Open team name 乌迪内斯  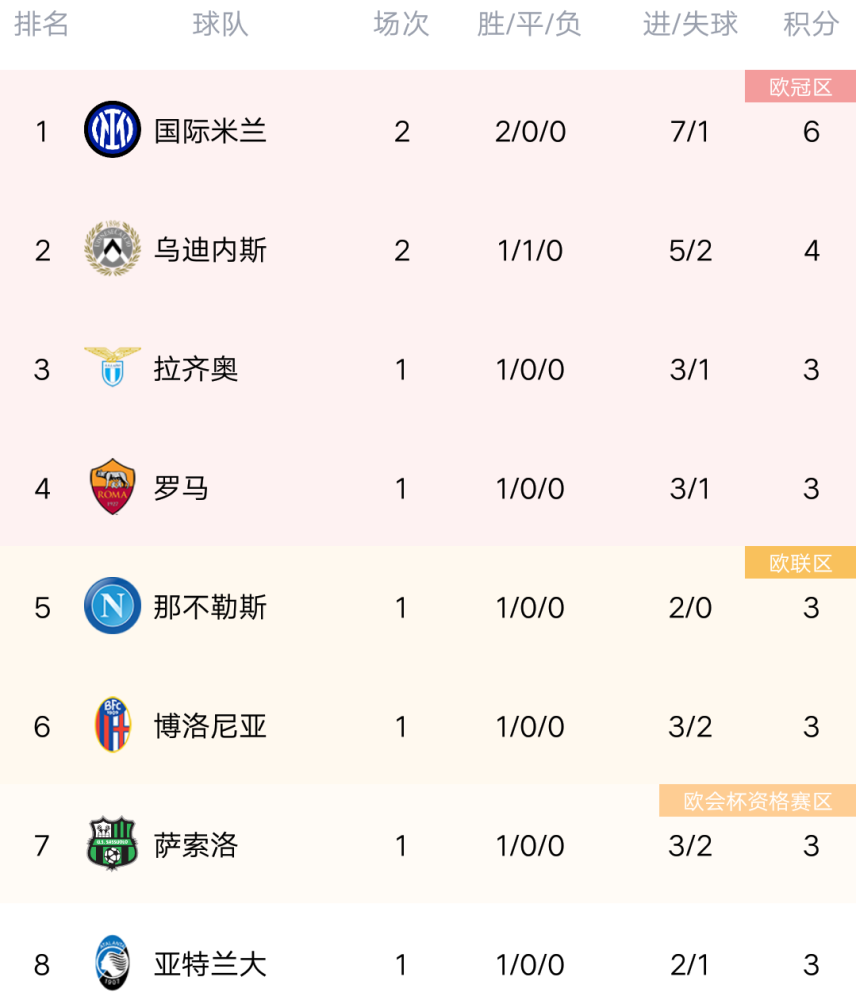(210, 250)
